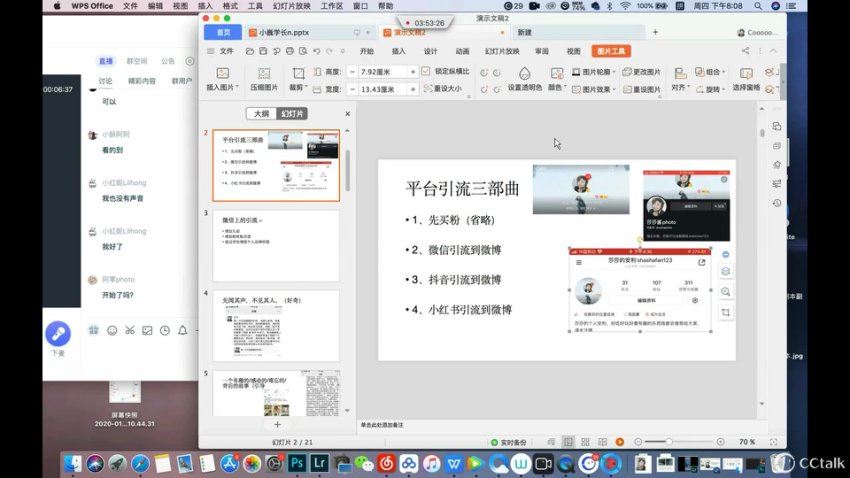Open the 图片效果 picture effects dropdown
The image size is (850, 478).
pos(594,89)
